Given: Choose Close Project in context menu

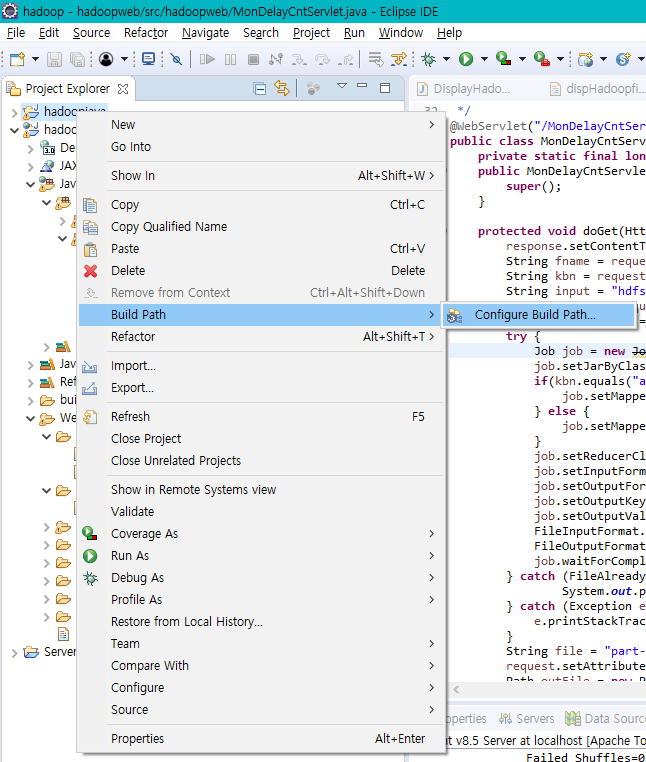Looking at the screenshot, I should (x=261, y=439).
